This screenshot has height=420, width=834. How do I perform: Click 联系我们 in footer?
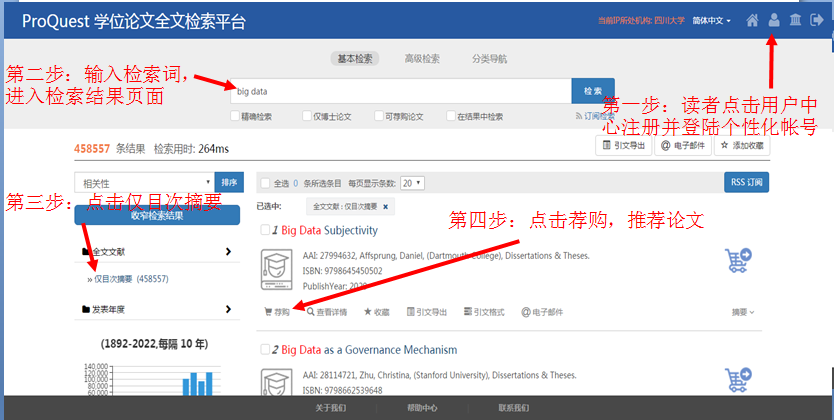pos(514,408)
